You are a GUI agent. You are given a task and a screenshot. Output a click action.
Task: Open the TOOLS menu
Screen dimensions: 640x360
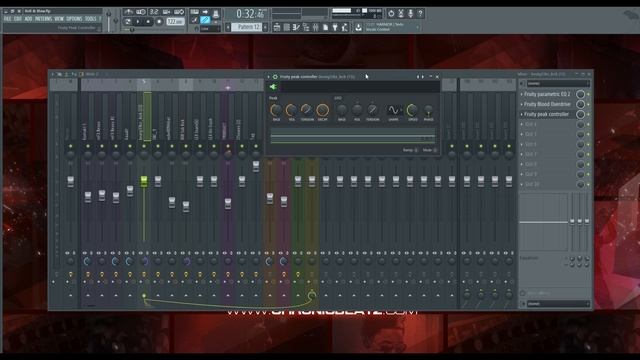point(91,19)
